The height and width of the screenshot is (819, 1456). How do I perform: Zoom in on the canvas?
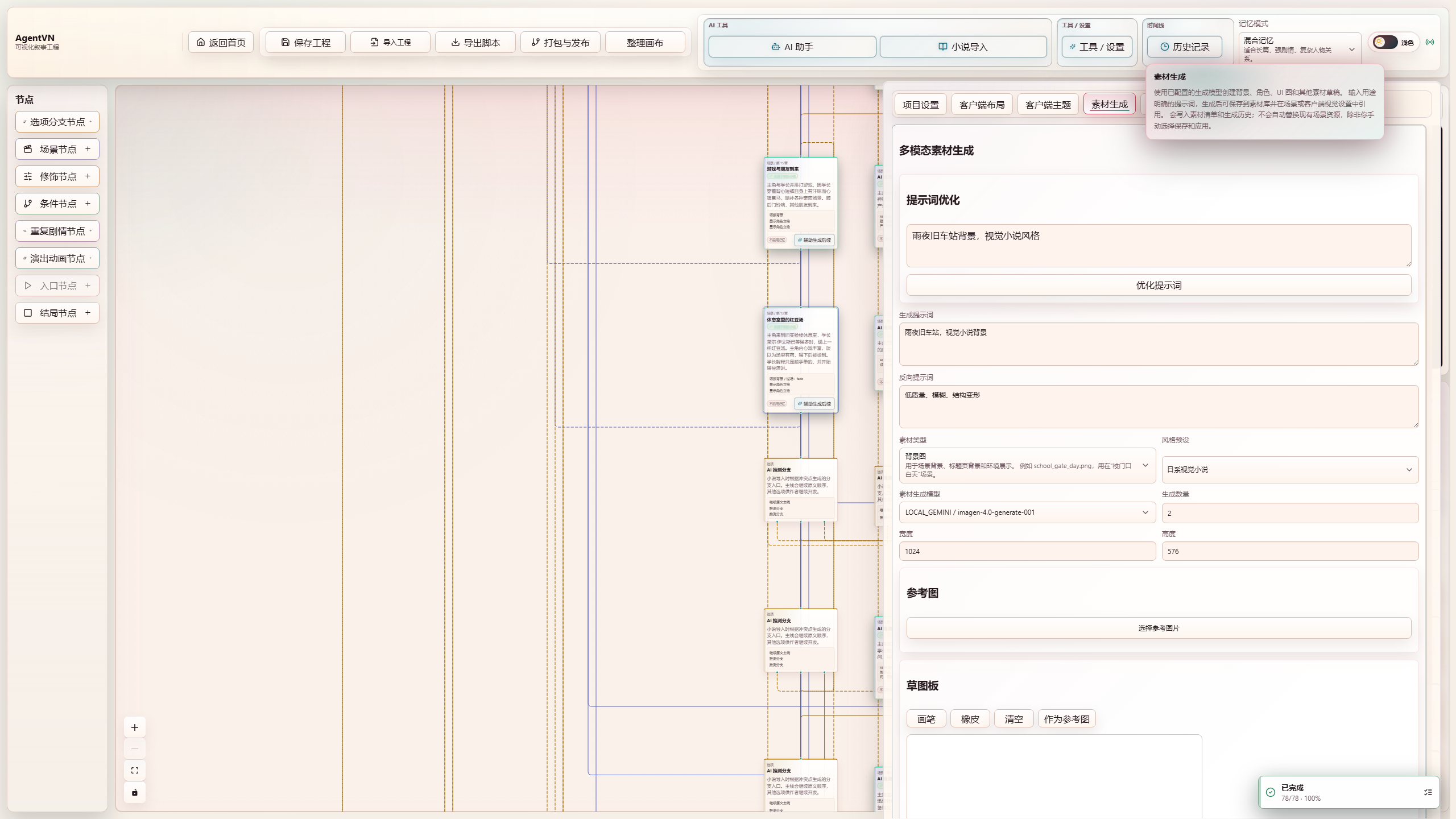(x=135, y=727)
